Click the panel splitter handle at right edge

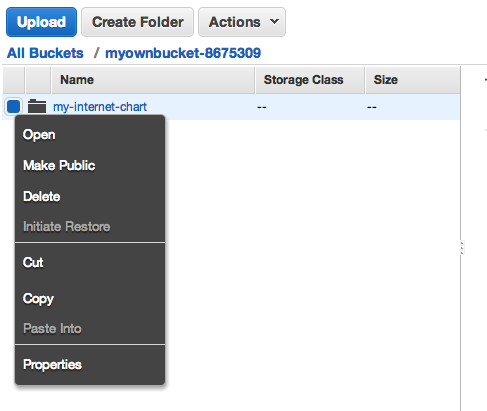tap(462, 248)
